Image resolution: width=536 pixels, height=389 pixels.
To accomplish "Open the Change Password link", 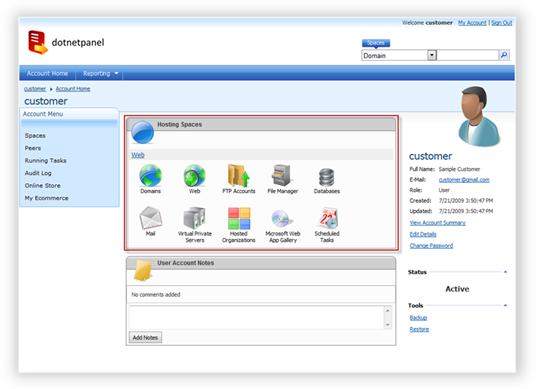I will (431, 245).
